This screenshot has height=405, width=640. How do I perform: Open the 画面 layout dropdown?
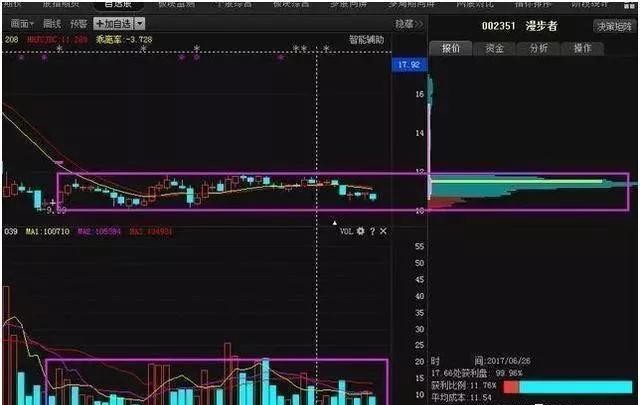click(x=22, y=24)
